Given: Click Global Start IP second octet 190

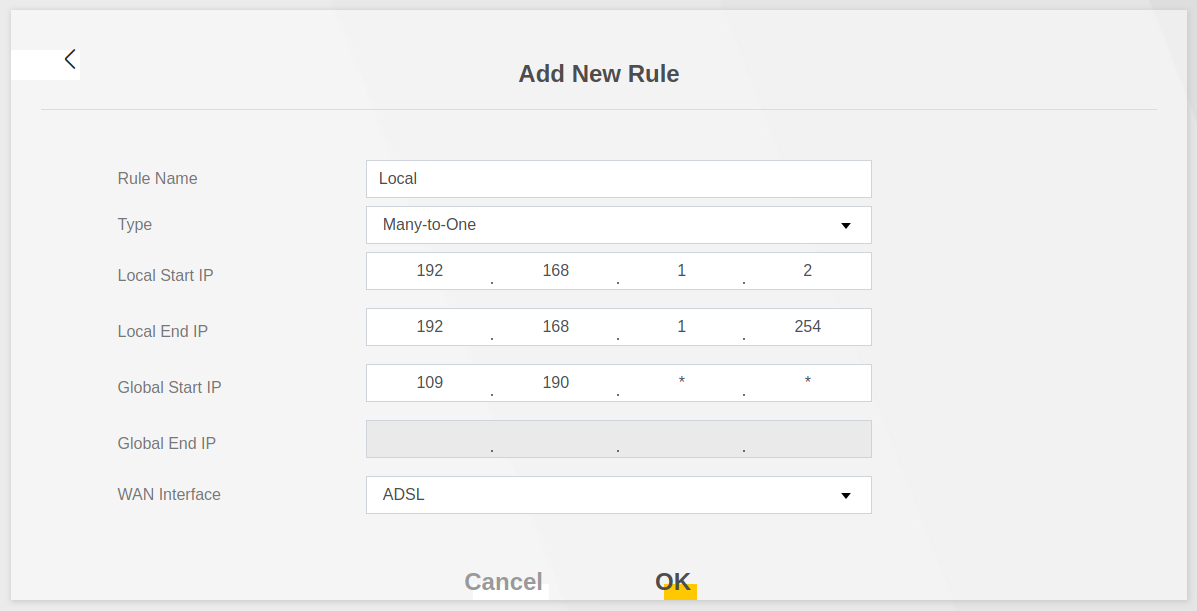Looking at the screenshot, I should point(556,383).
